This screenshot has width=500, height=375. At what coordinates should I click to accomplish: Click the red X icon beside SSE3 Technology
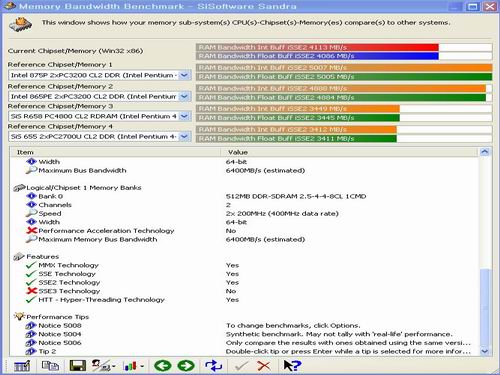pos(31,291)
